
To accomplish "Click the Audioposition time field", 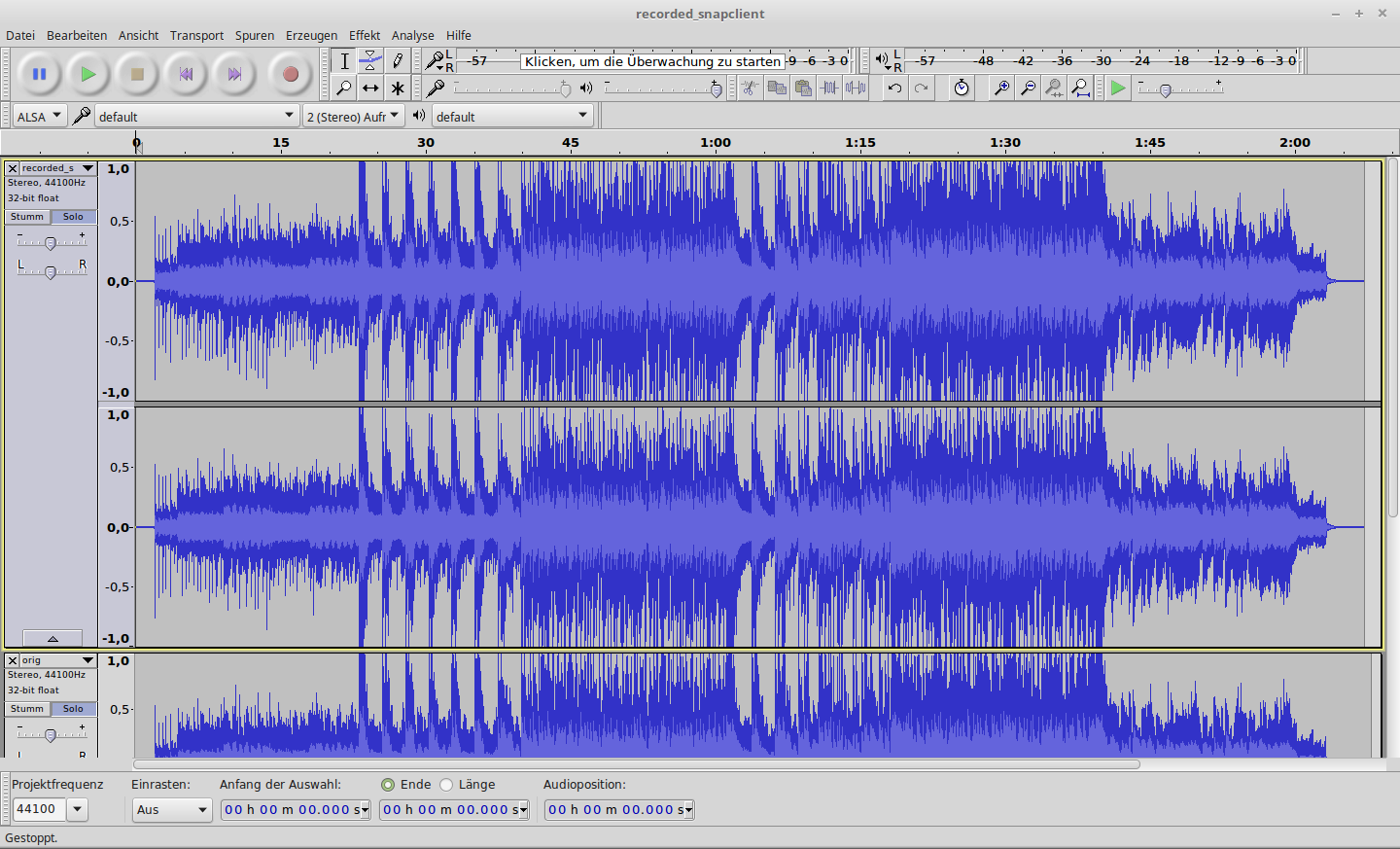I will click(612, 809).
